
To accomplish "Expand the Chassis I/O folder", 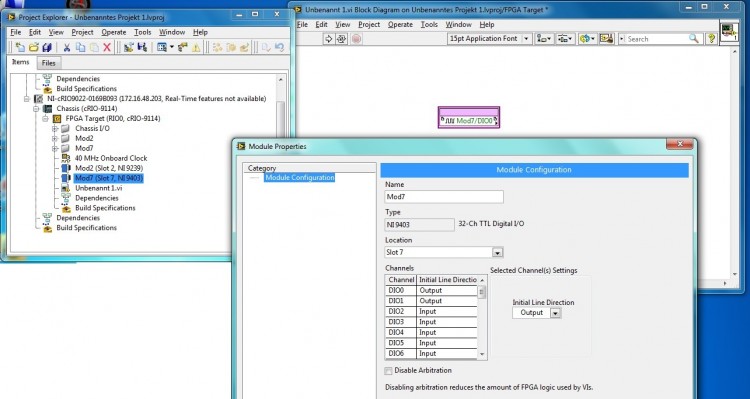I will point(55,129).
